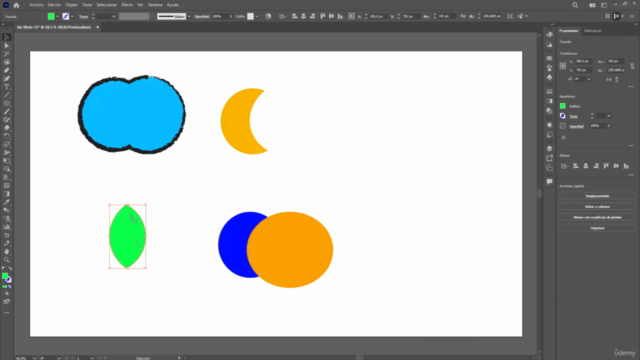Image resolution: width=640 pixels, height=360 pixels.
Task: Click the Desplazamiento quick action button
Action: (597, 196)
